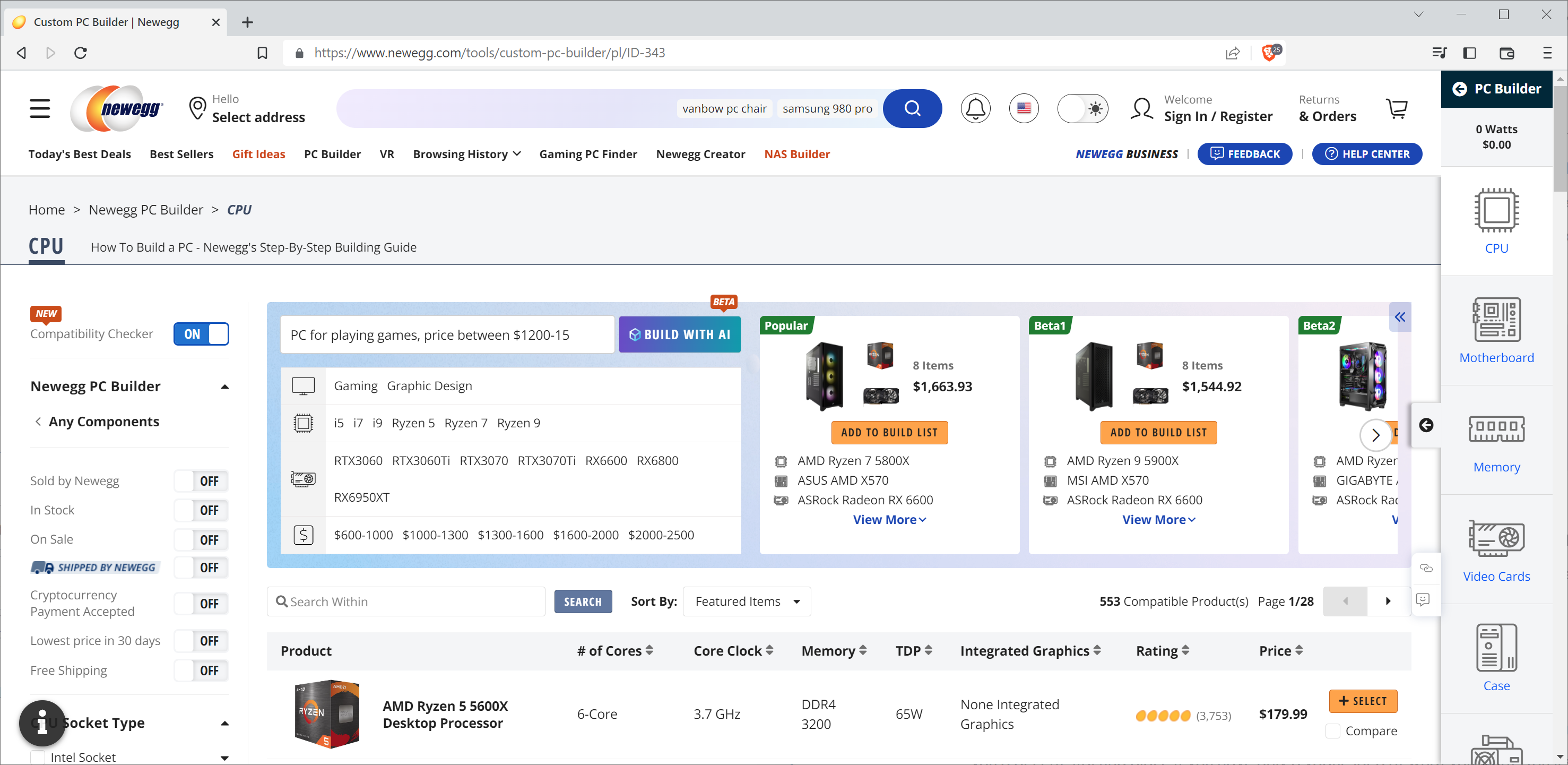
Task: Toggle the Compatibility Checker ON switch
Action: (201, 334)
